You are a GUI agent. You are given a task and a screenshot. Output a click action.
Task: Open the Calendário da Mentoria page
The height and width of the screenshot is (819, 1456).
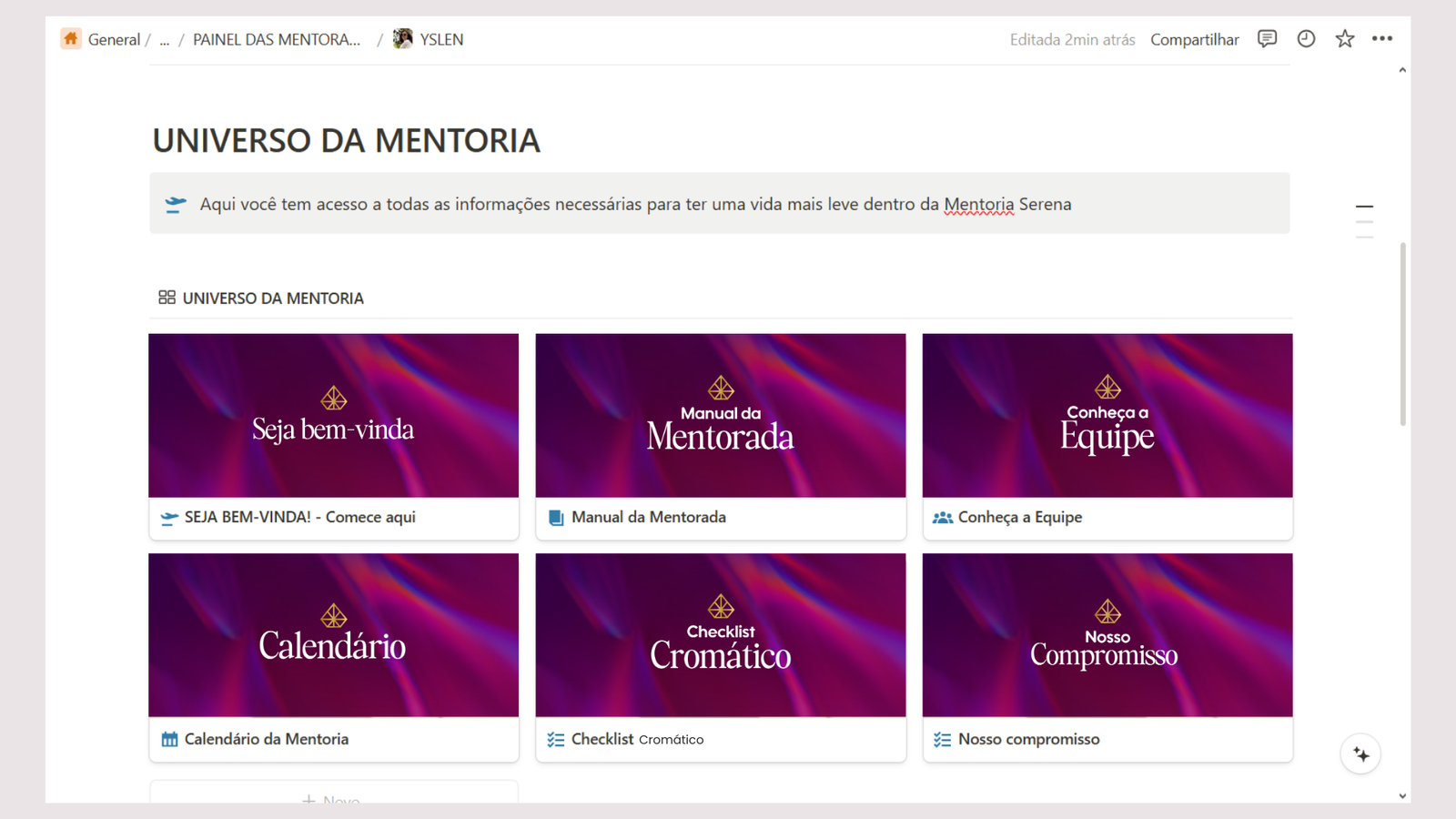click(266, 739)
